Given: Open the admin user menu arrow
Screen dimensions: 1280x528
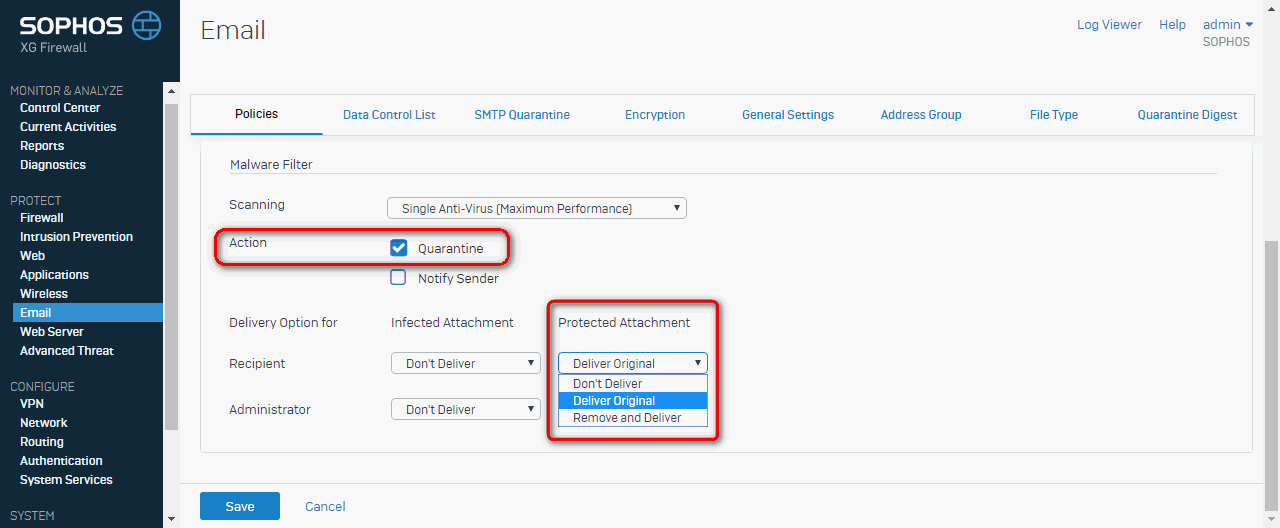Looking at the screenshot, I should 1249,25.
